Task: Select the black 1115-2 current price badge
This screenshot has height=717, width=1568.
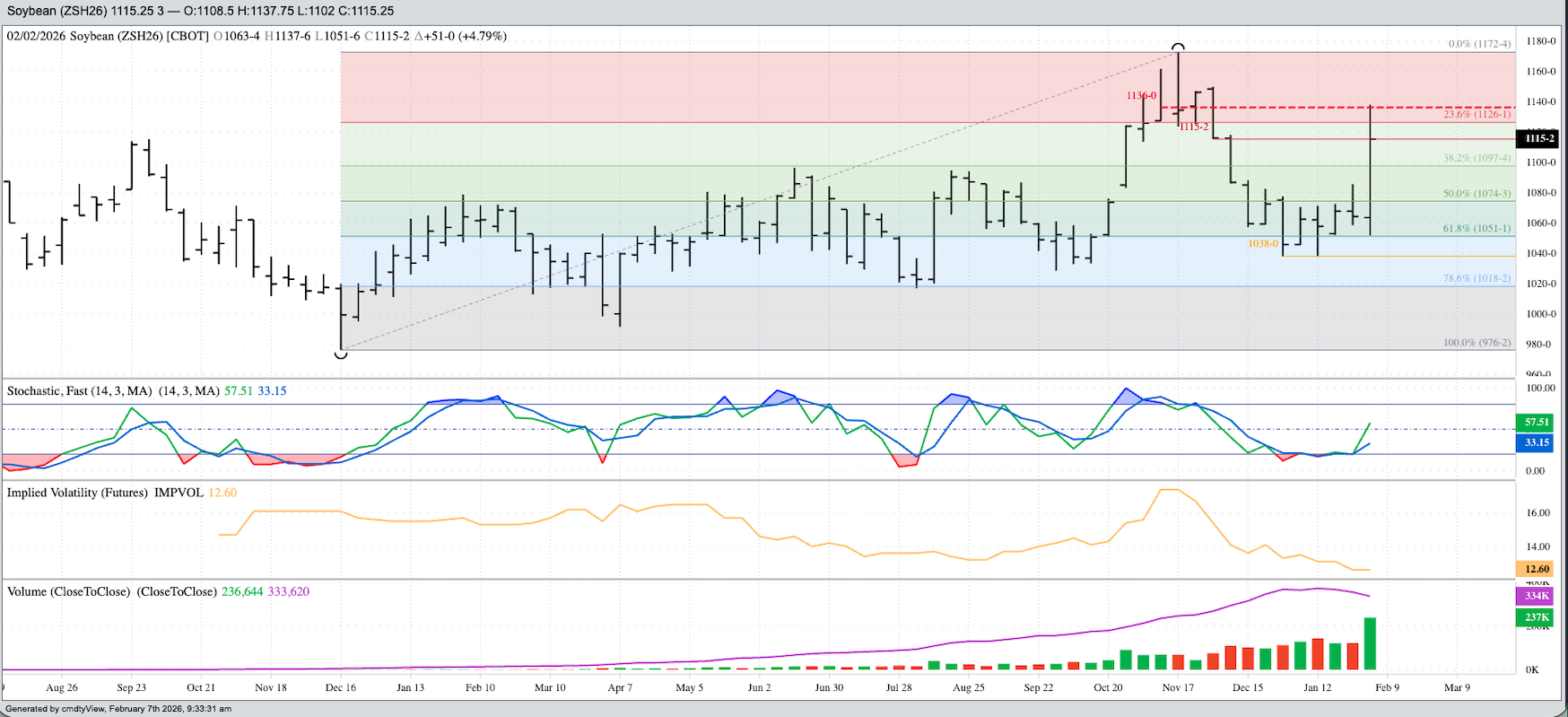Action: click(x=1538, y=138)
